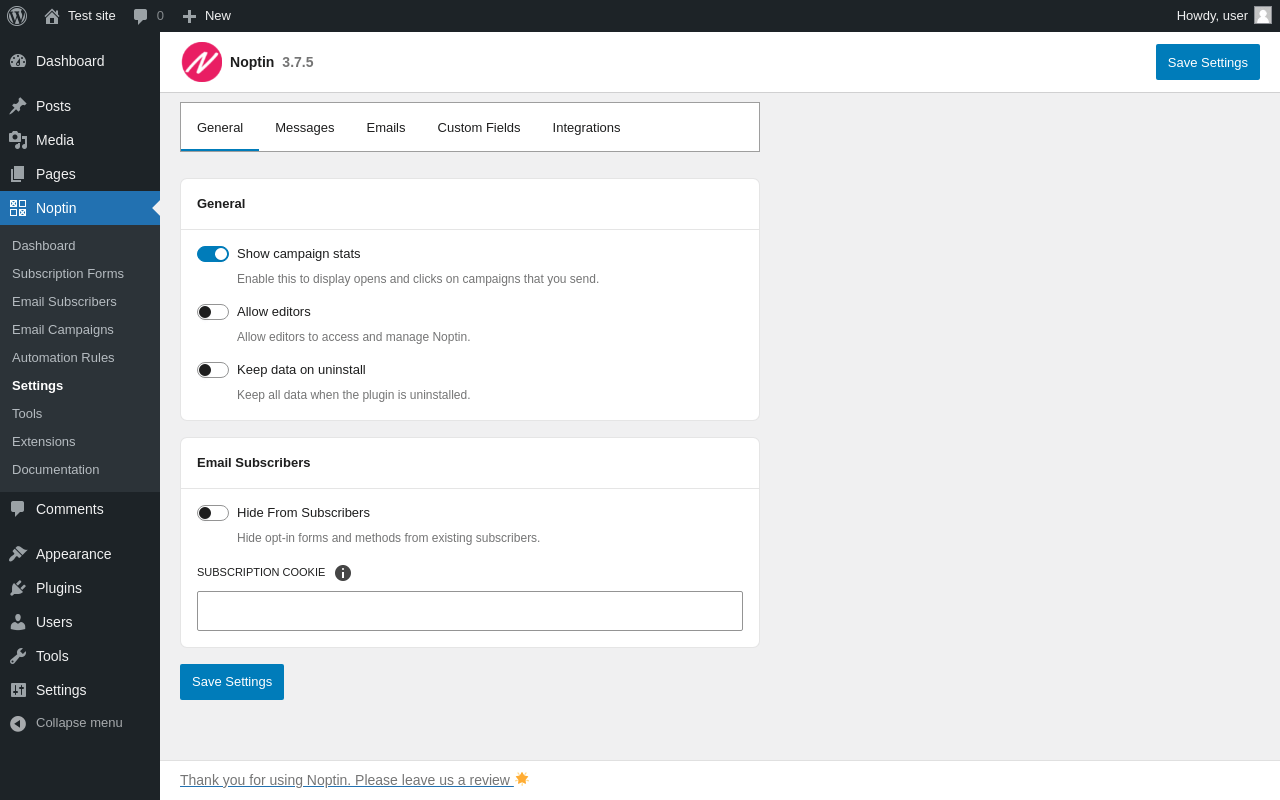This screenshot has height=800, width=1280.
Task: Open Media via the camera-music icon
Action: pyautogui.click(x=18, y=140)
